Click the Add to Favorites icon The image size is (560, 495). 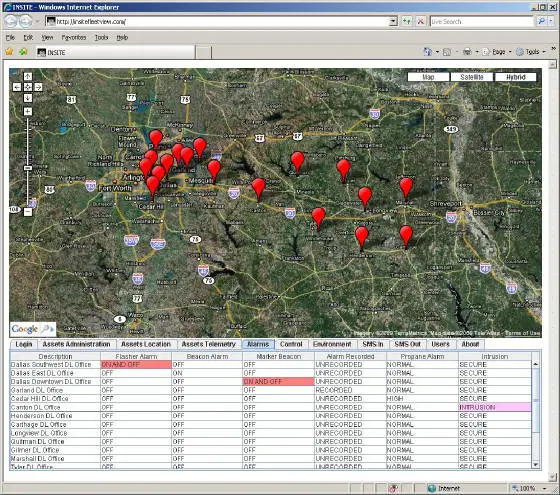click(23, 52)
